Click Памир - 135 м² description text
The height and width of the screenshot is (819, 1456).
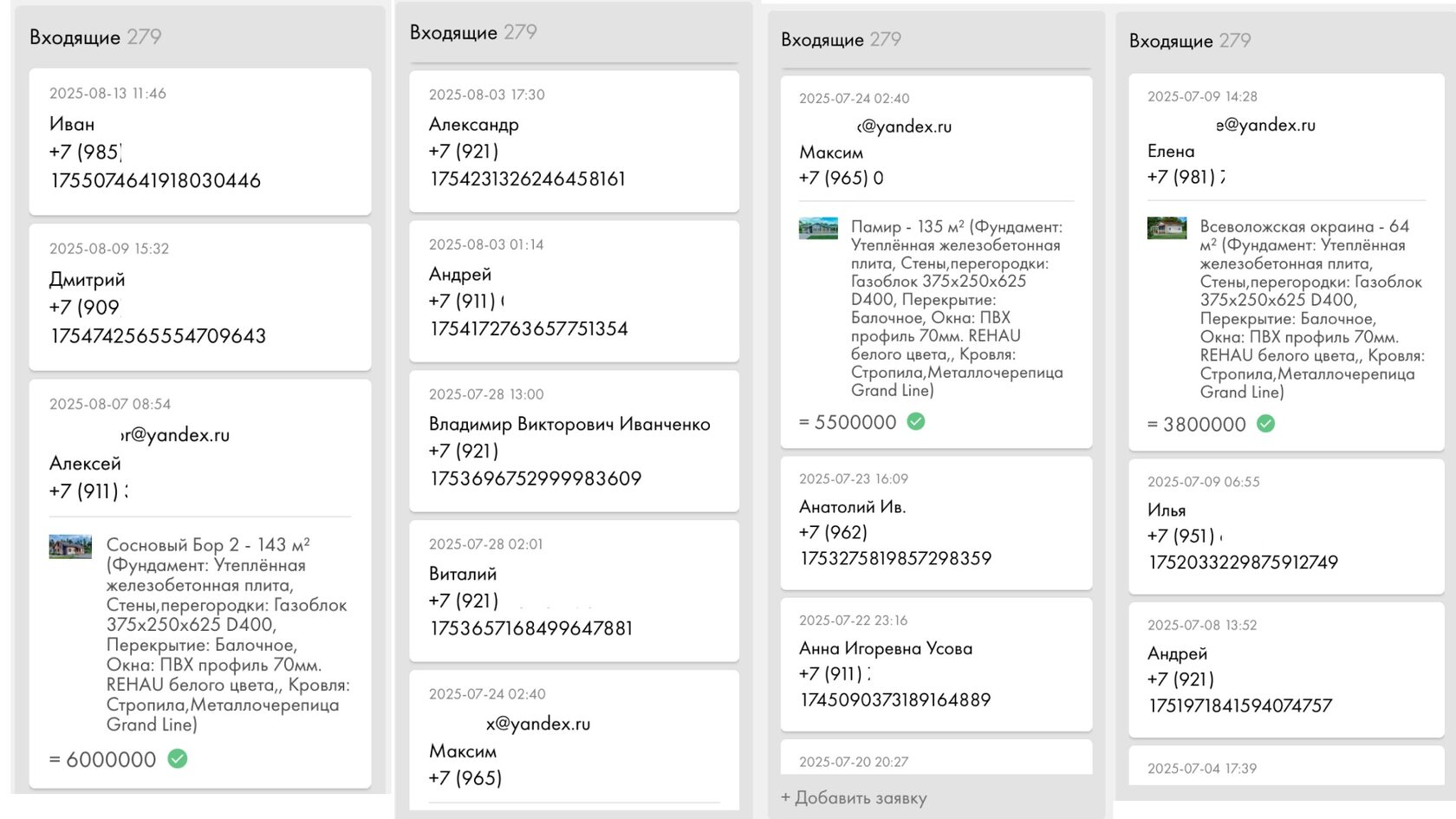click(x=958, y=309)
